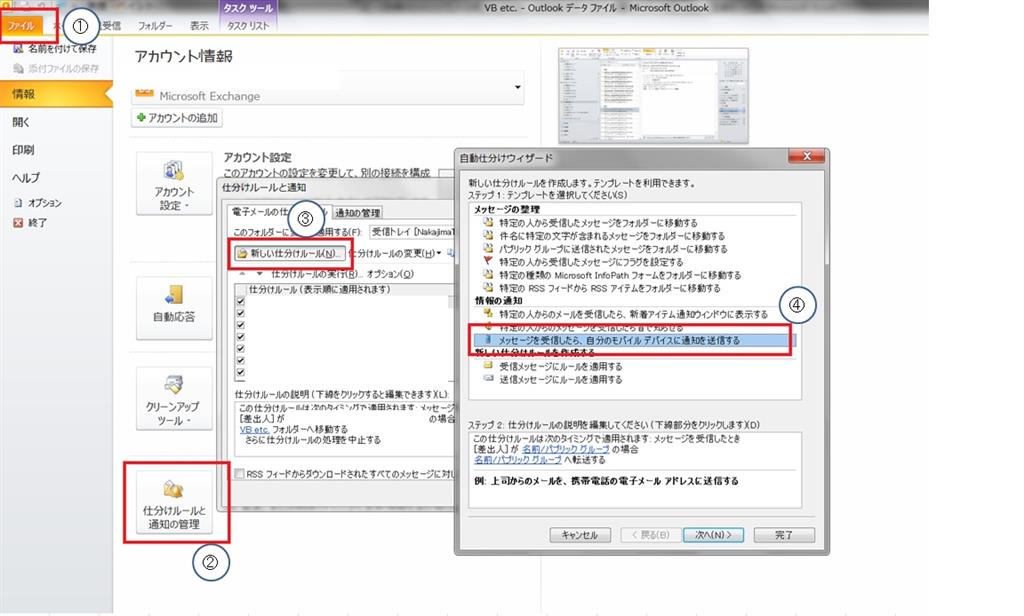Click the 名前を付けて保存 save icon
The image size is (1024, 616).
coord(18,49)
